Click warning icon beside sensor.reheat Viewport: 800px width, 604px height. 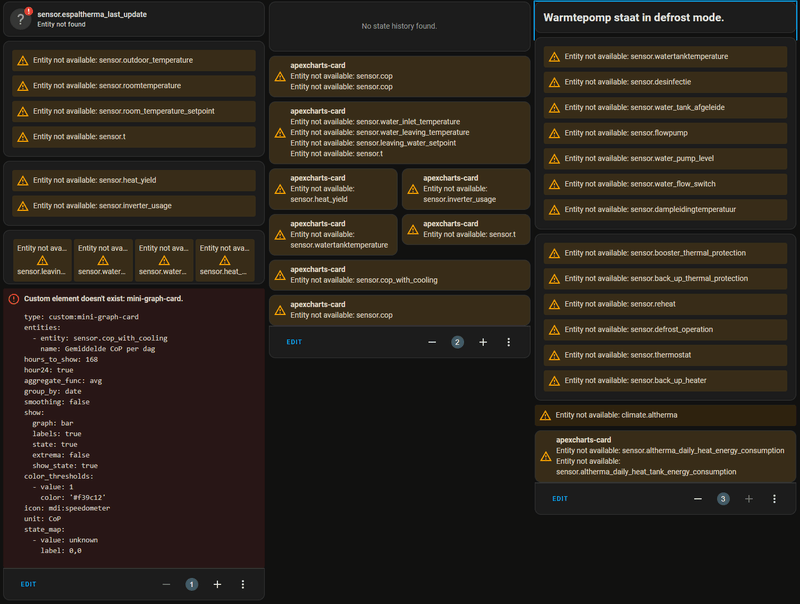(555, 305)
